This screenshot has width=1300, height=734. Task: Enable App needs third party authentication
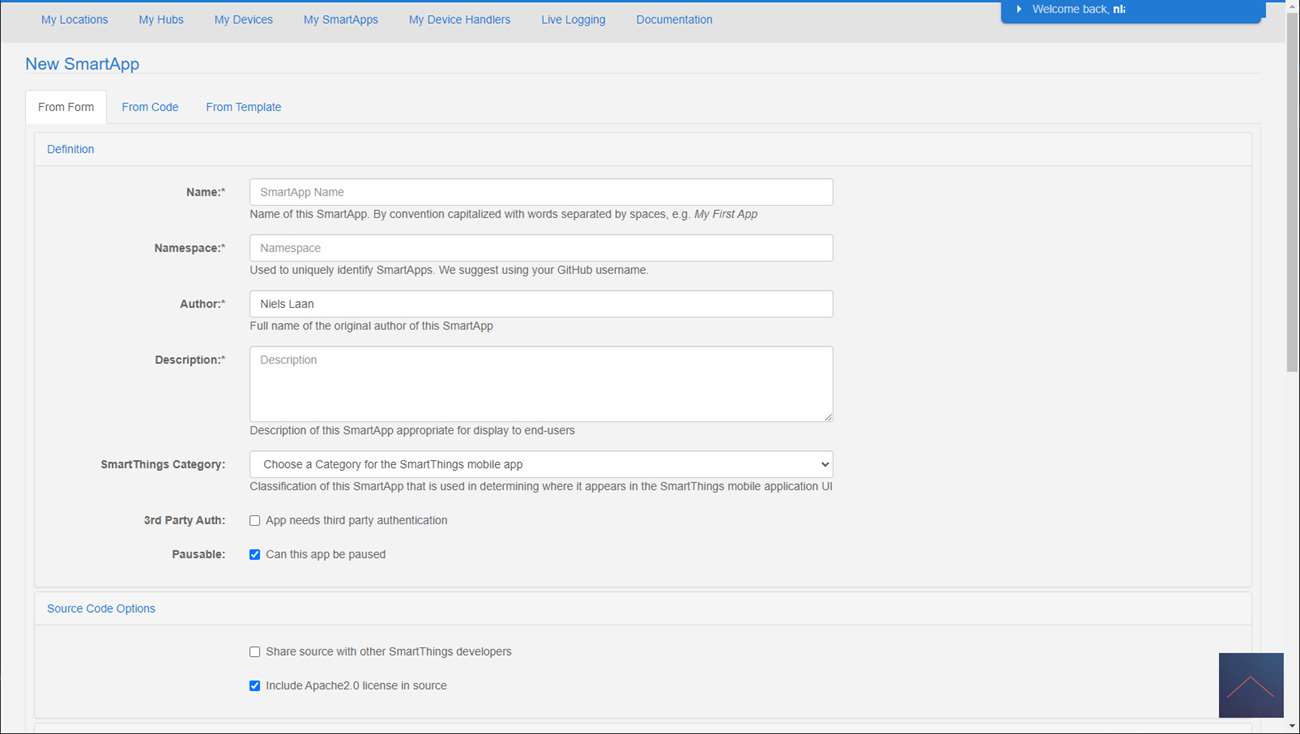point(255,521)
